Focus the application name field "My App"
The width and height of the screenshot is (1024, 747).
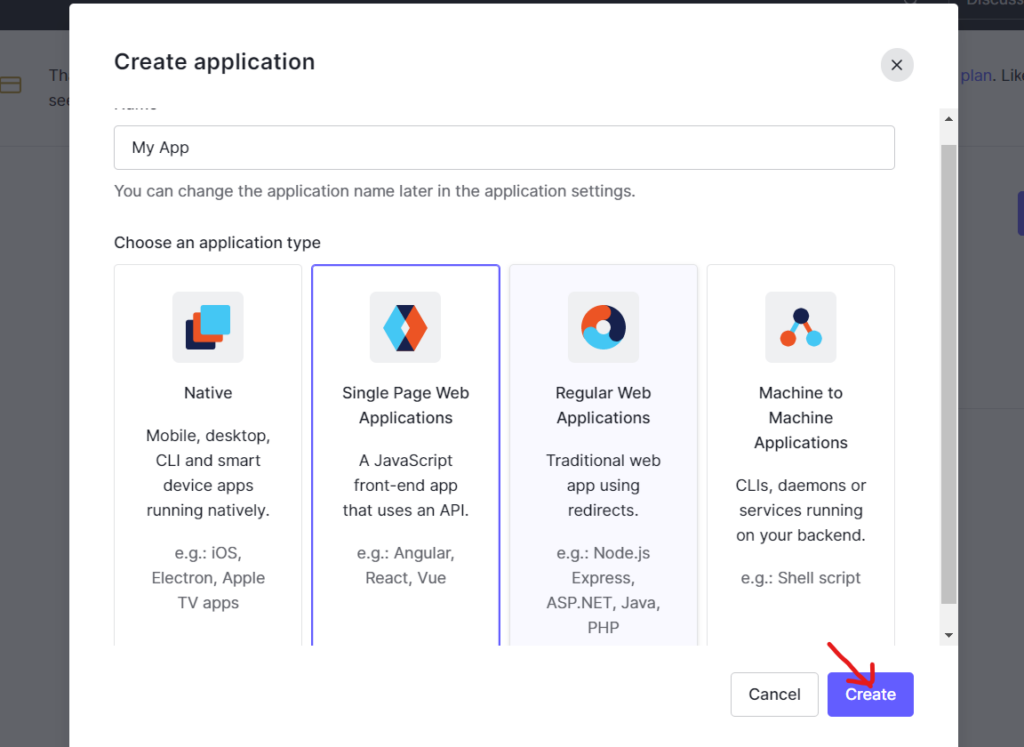(x=504, y=148)
